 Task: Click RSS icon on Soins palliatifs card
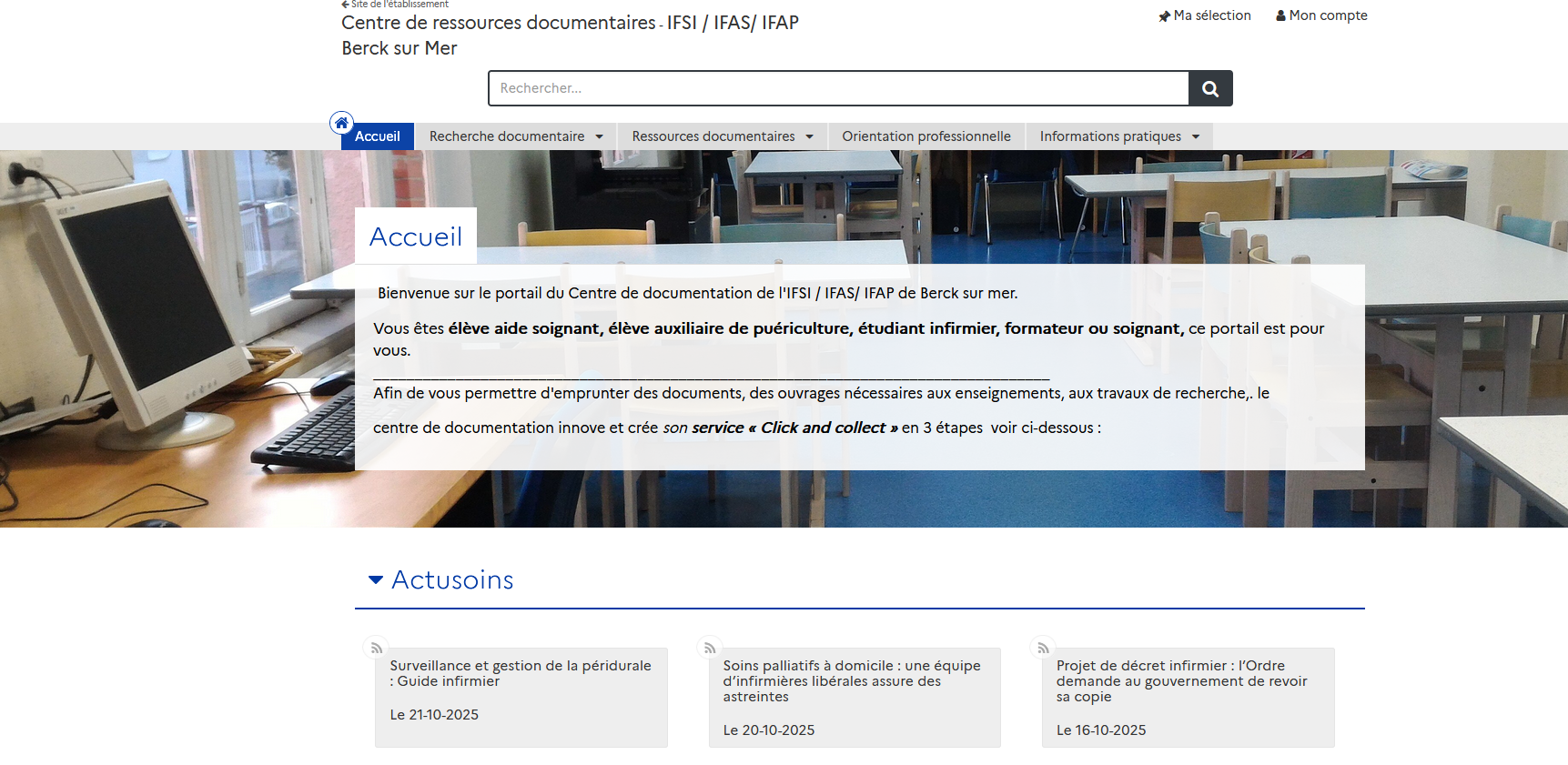click(x=710, y=648)
